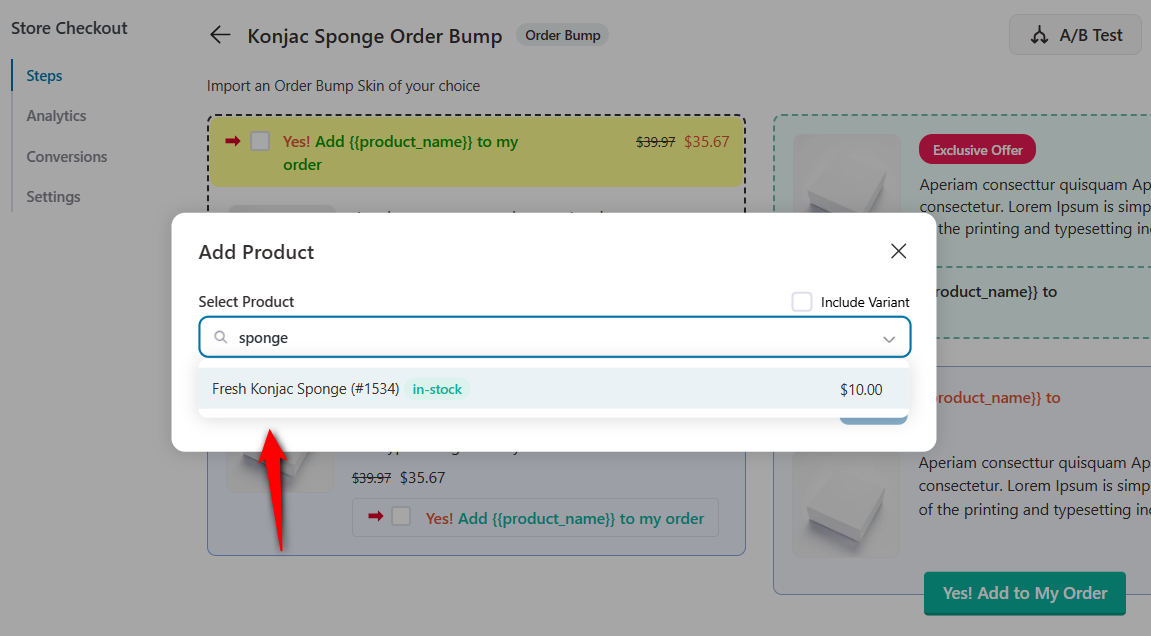Click the Order Bump badge next to the title
This screenshot has width=1151, height=636.
[562, 34]
